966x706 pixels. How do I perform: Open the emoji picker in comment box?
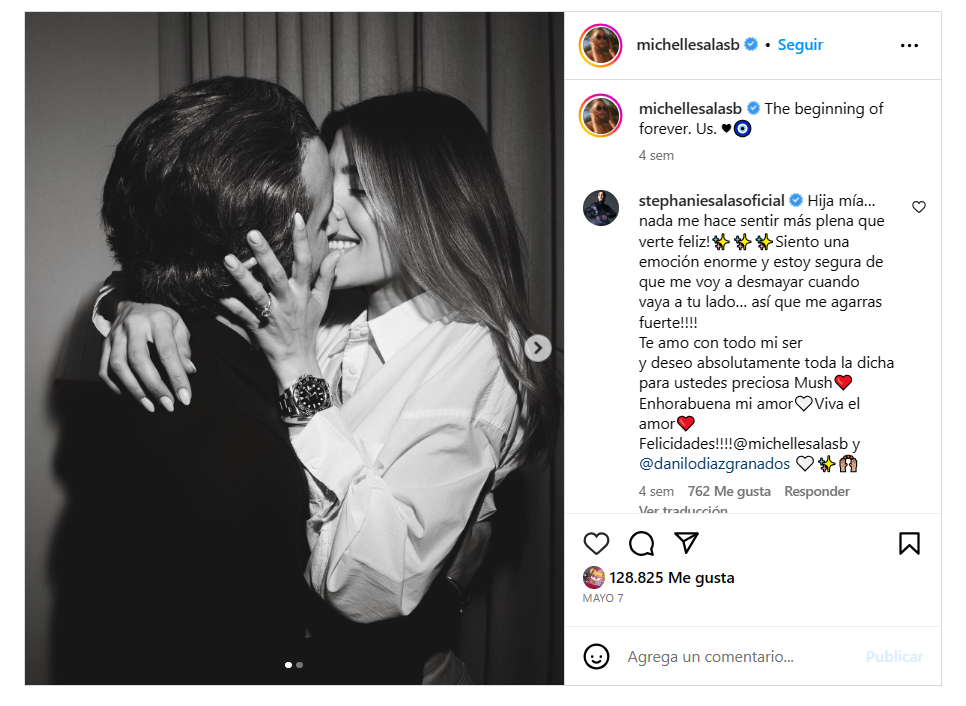tap(596, 657)
